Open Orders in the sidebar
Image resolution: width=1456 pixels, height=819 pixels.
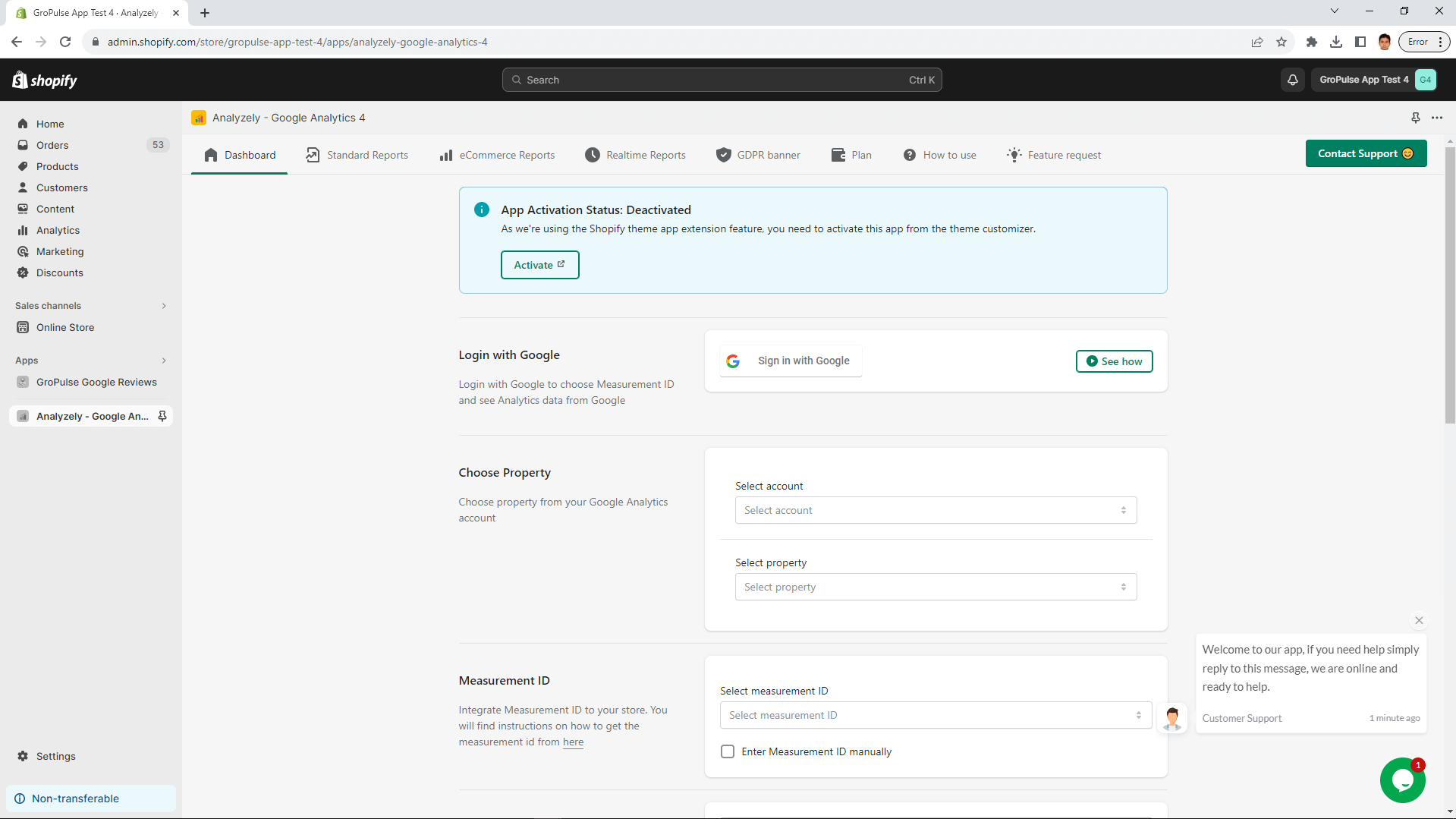[x=52, y=145]
